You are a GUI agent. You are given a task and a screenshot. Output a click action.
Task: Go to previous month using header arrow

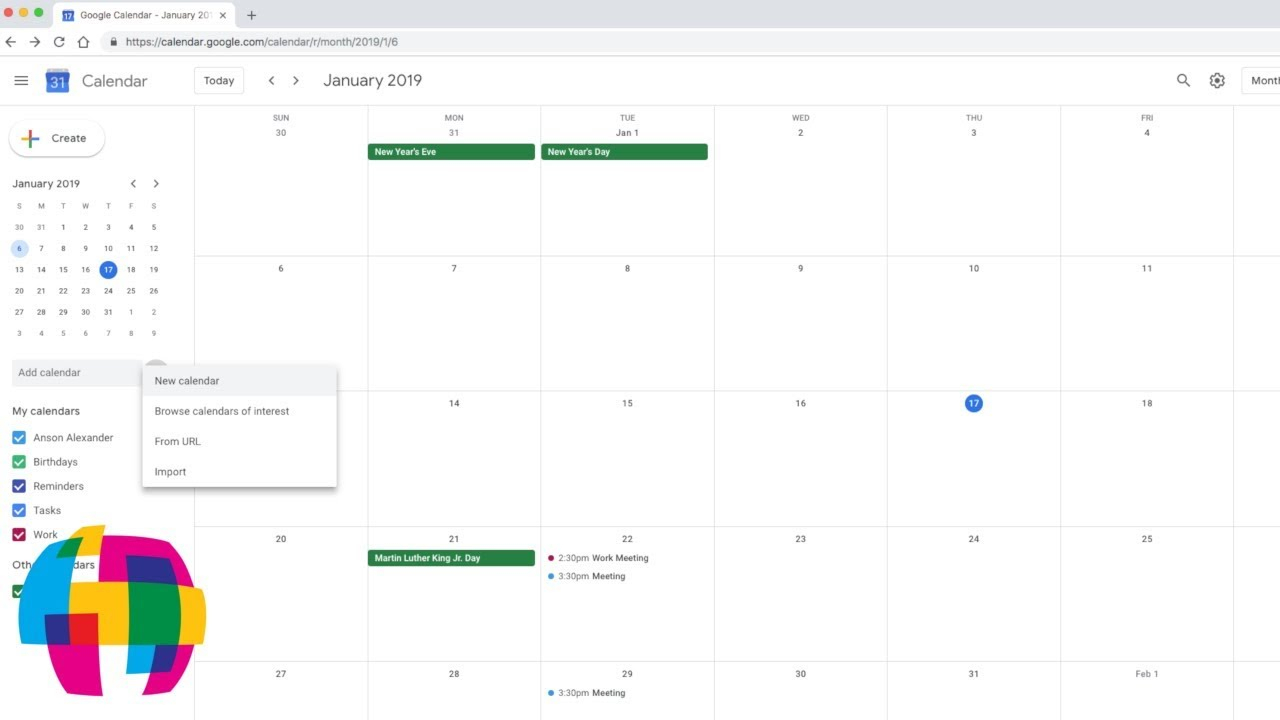click(x=271, y=81)
